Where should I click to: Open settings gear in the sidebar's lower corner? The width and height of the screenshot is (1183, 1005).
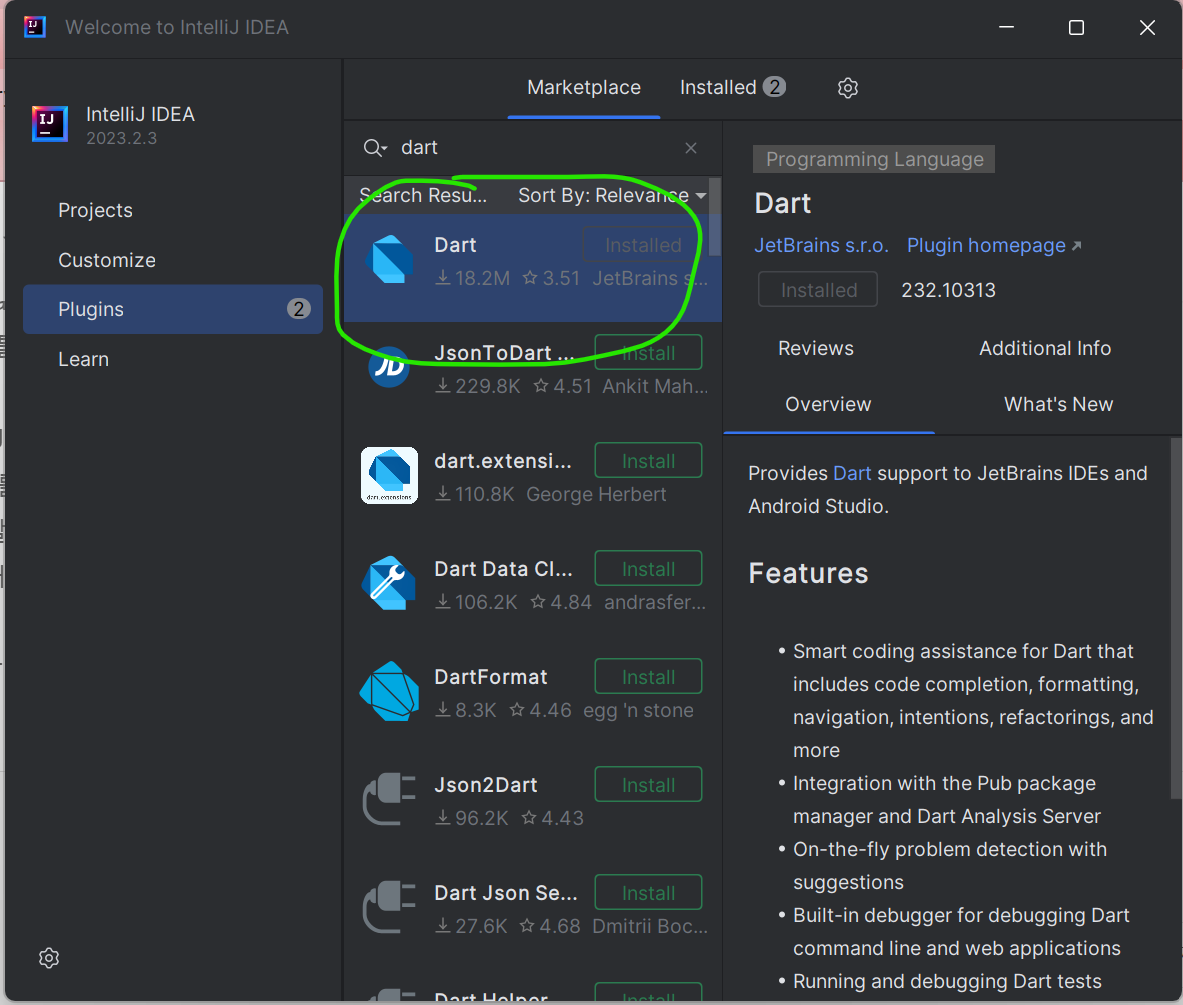[x=49, y=958]
